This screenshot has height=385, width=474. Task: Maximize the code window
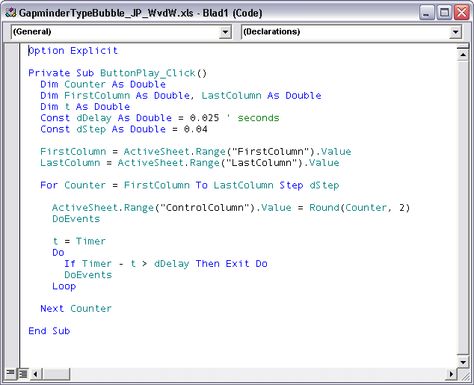[444, 13]
